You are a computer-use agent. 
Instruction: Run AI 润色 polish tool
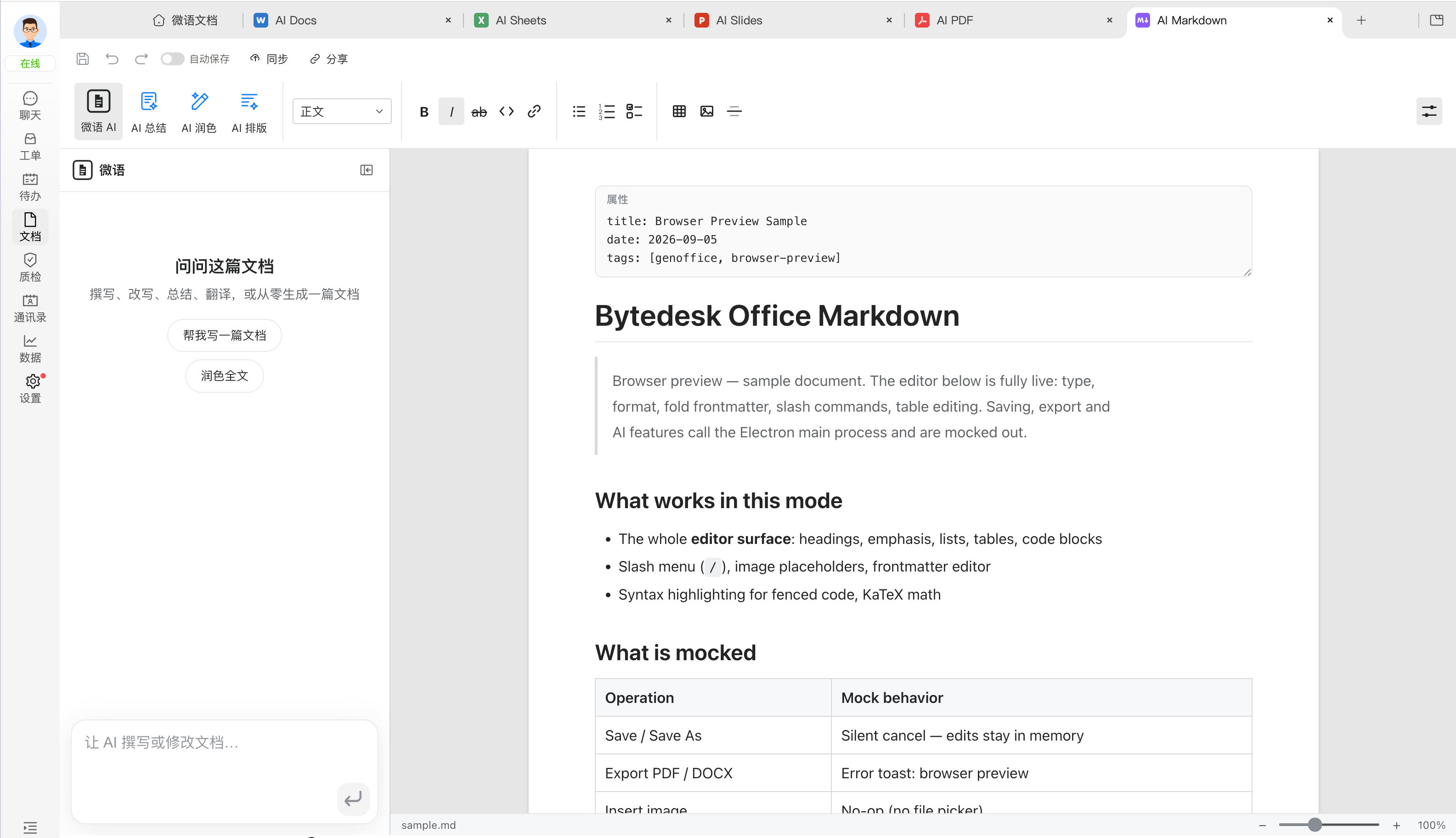[199, 111]
